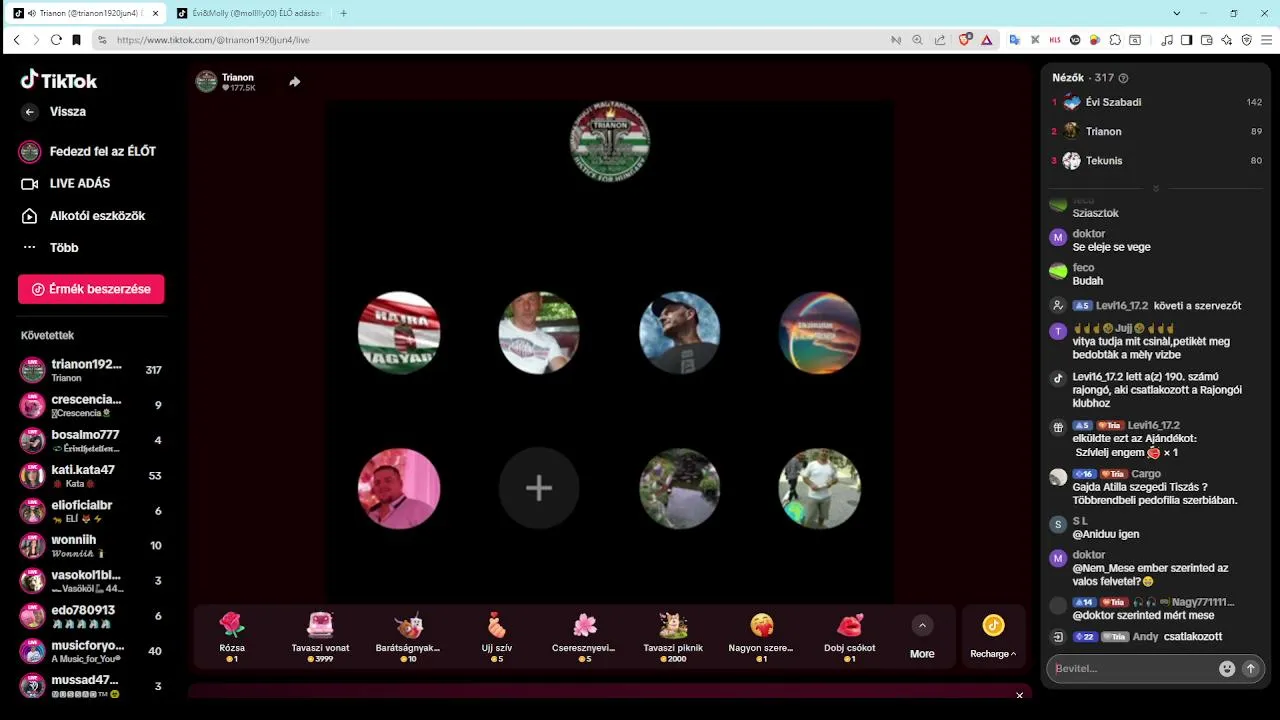The height and width of the screenshot is (720, 1280).
Task: Open the trianon192... followed live channel
Action: click(x=91, y=370)
